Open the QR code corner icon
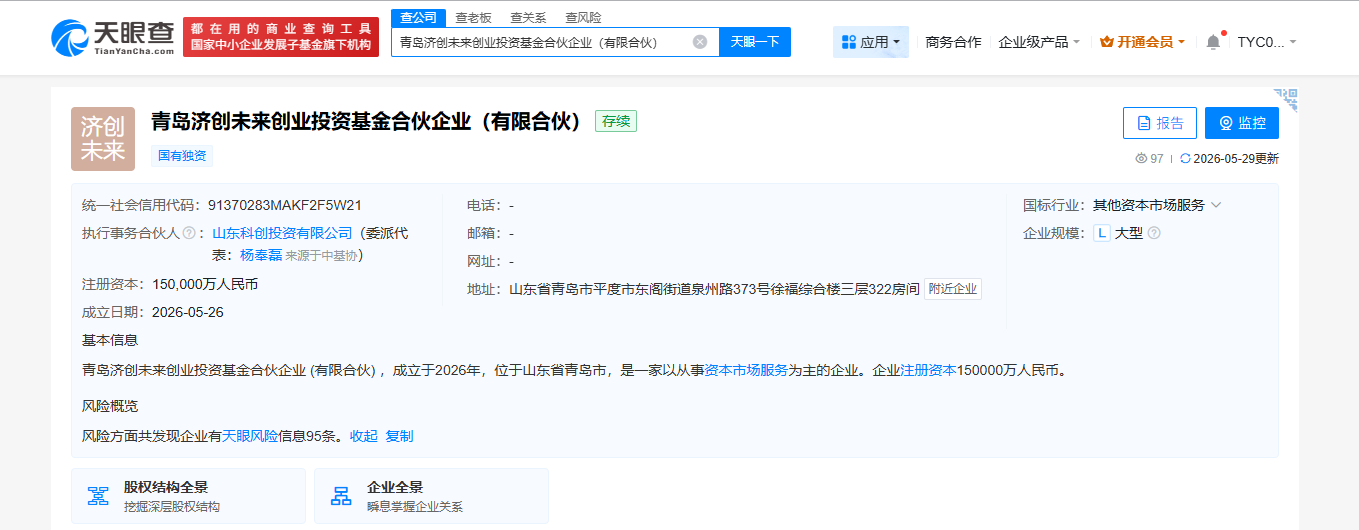Image resolution: width=1359 pixels, height=530 pixels. 1286,98
